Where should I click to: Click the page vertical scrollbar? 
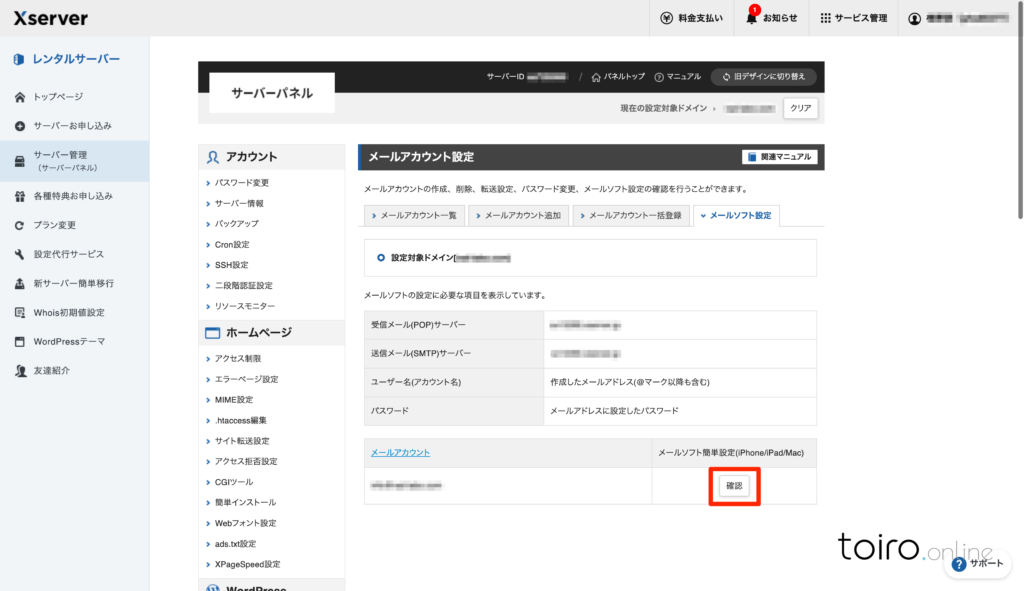[x=1019, y=110]
